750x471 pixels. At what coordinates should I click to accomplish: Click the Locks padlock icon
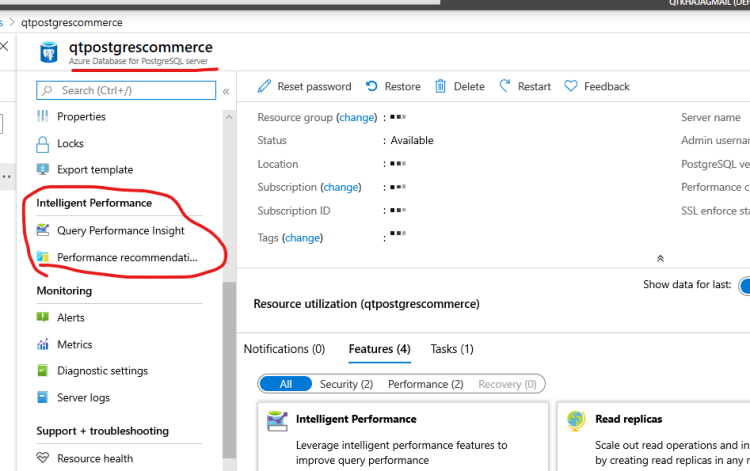(x=43, y=144)
